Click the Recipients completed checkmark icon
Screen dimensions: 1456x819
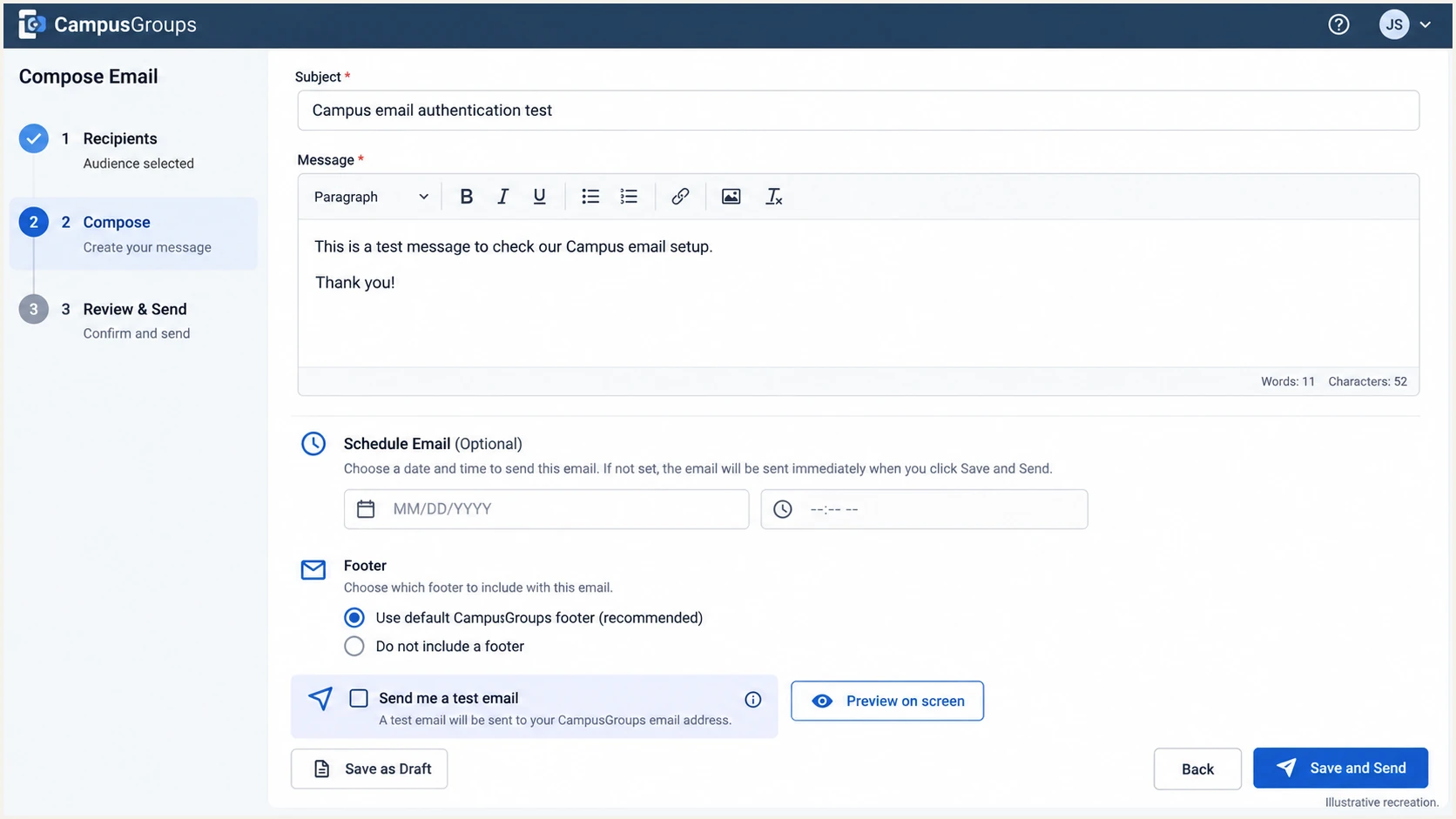(x=34, y=138)
